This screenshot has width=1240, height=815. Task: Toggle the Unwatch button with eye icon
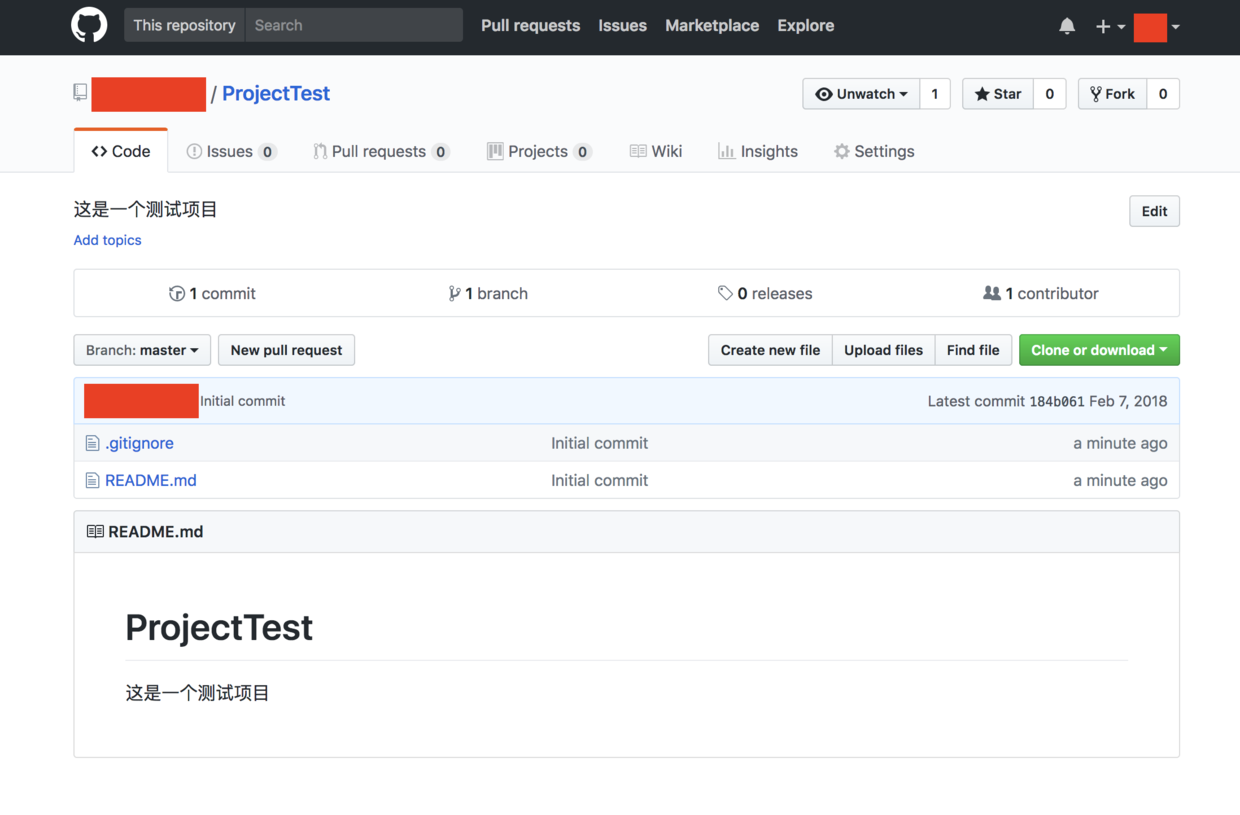click(x=861, y=94)
